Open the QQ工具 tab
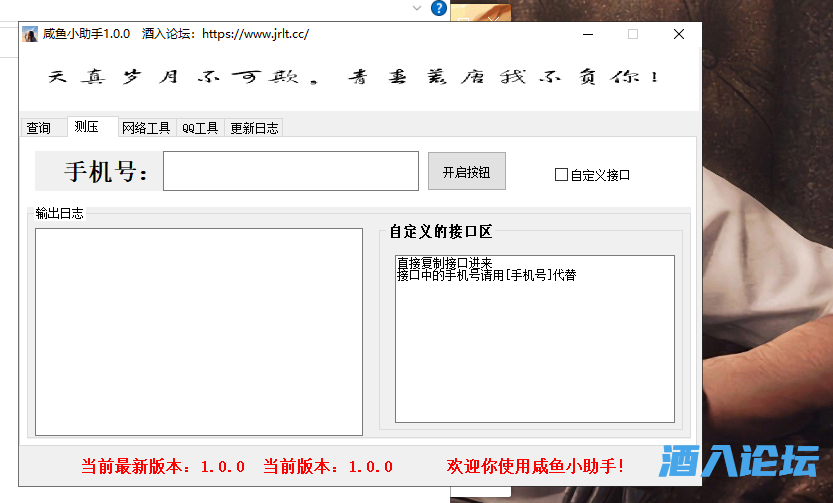Screen dimensions: 833x503 pyautogui.click(x=200, y=128)
